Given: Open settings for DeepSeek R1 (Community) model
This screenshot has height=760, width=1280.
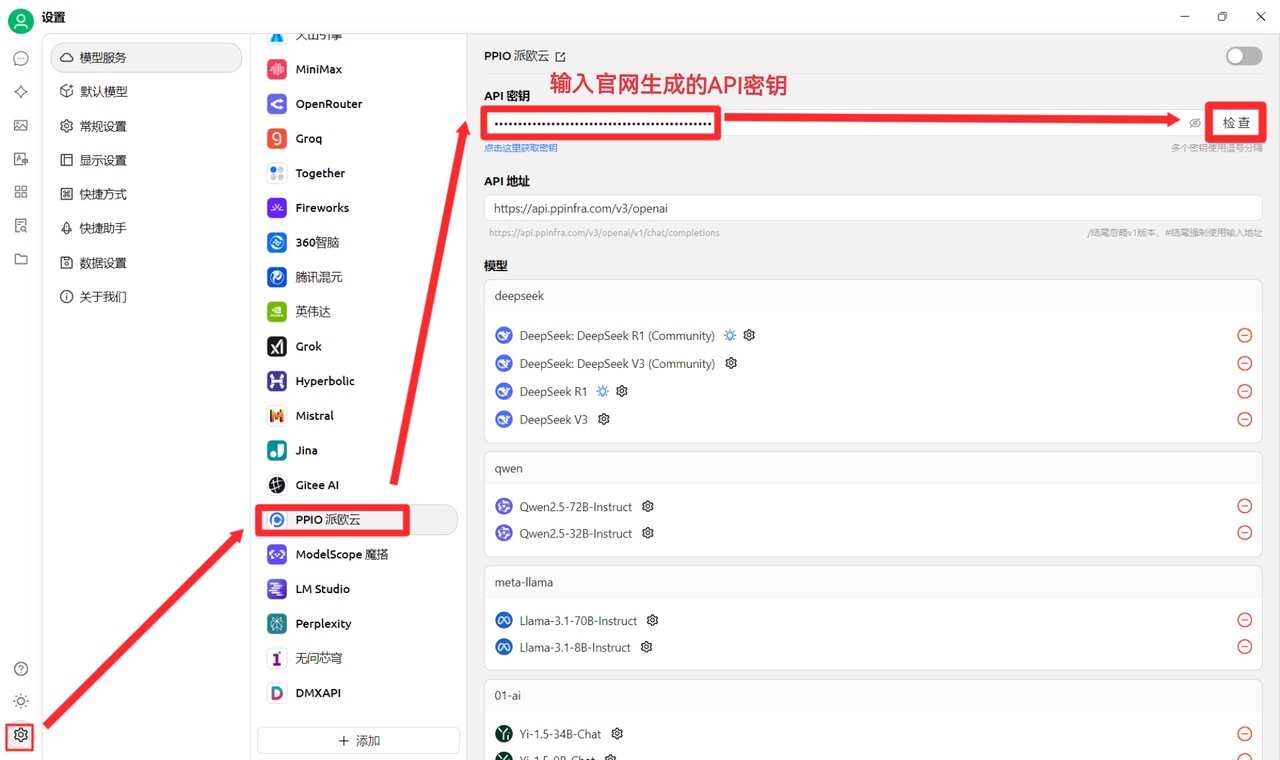Looking at the screenshot, I should tap(749, 335).
